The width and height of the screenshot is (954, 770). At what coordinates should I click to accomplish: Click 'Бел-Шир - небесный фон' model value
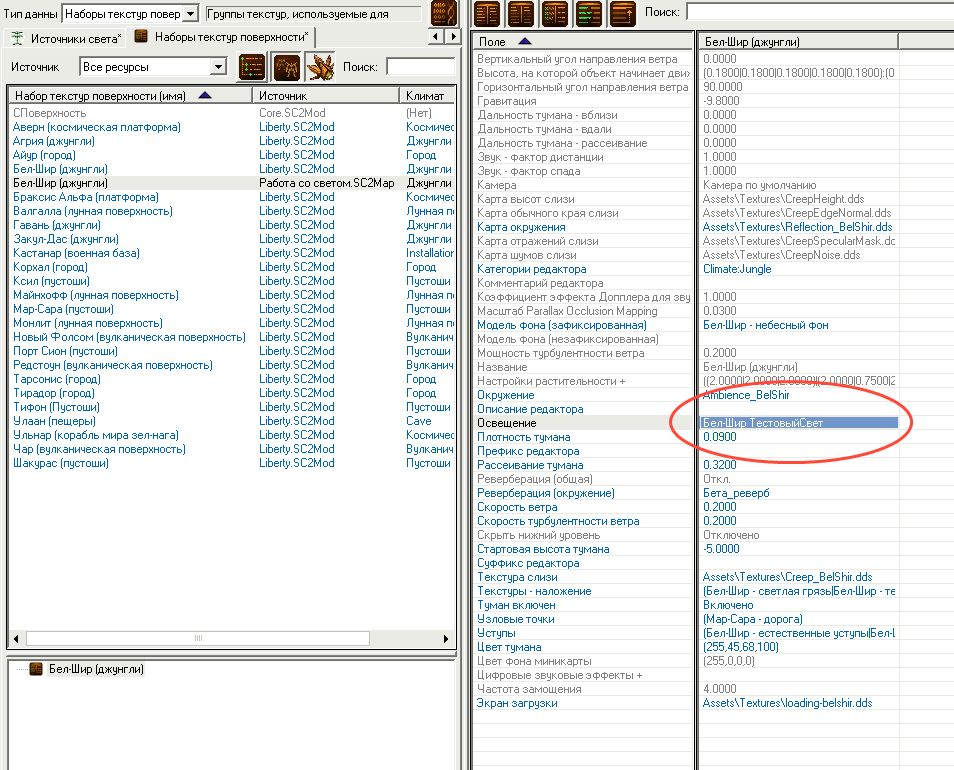pyautogui.click(x=765, y=325)
